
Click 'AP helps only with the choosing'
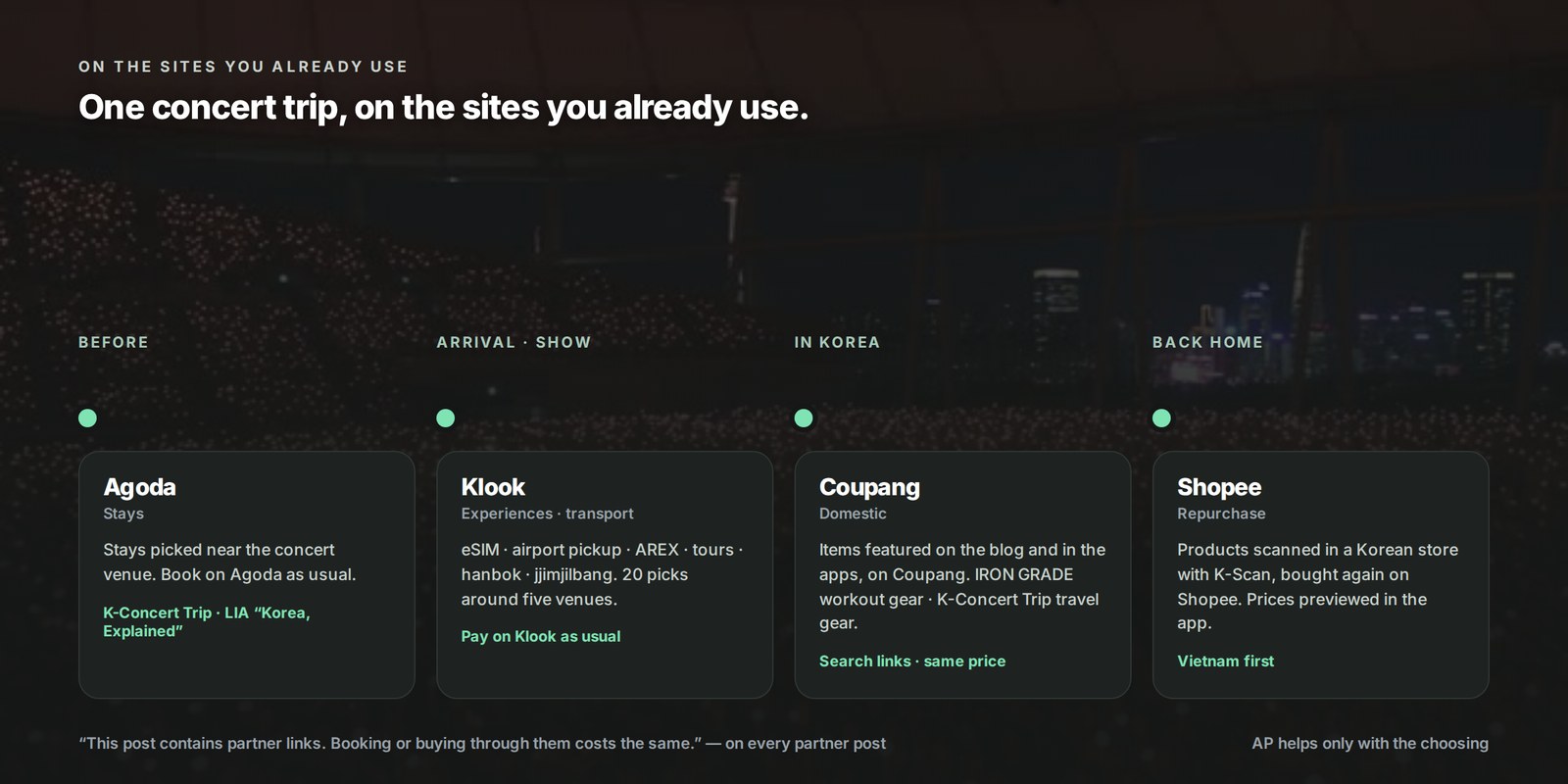(1370, 743)
